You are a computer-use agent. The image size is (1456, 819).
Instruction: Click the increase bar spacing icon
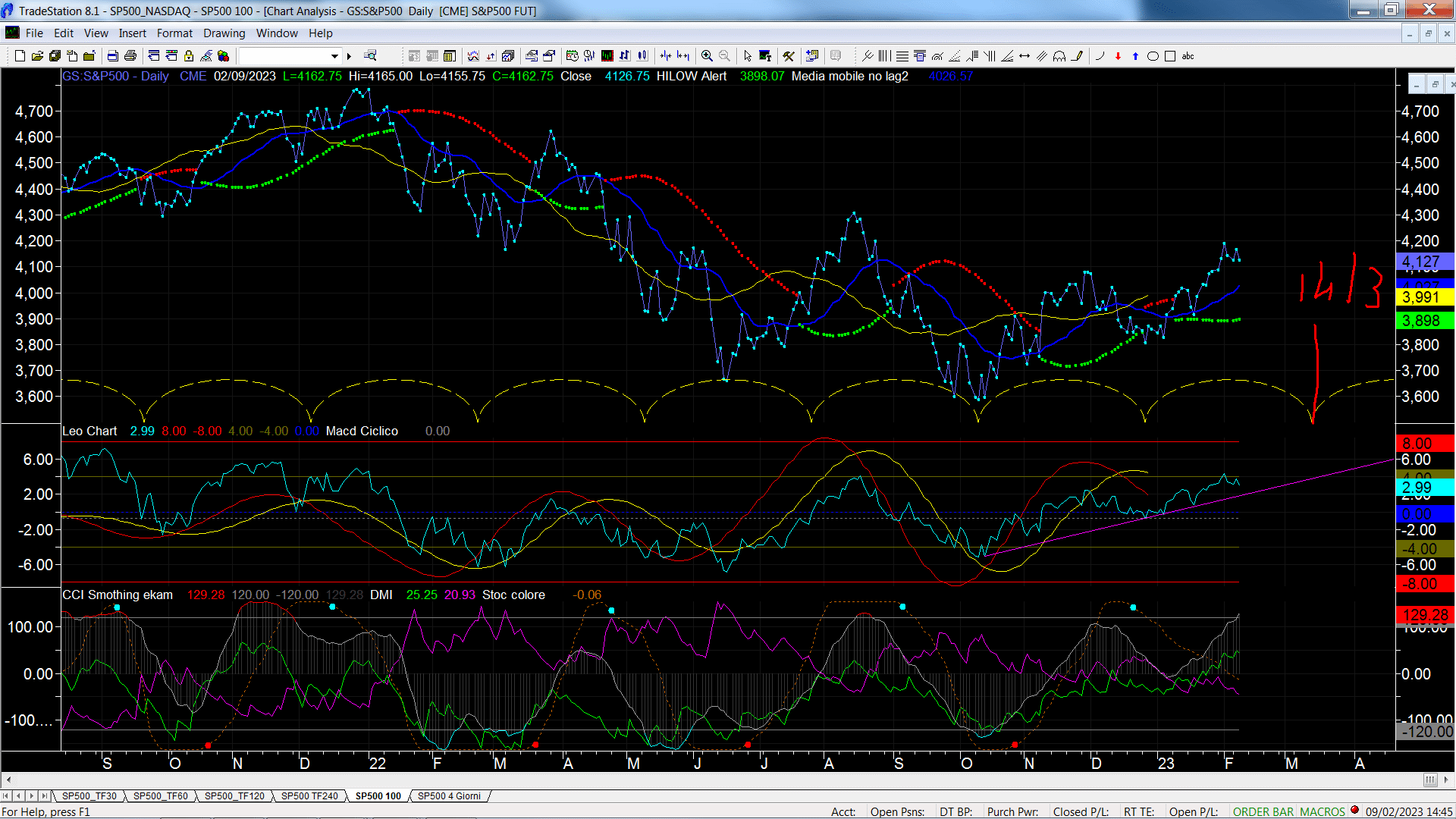point(683,56)
